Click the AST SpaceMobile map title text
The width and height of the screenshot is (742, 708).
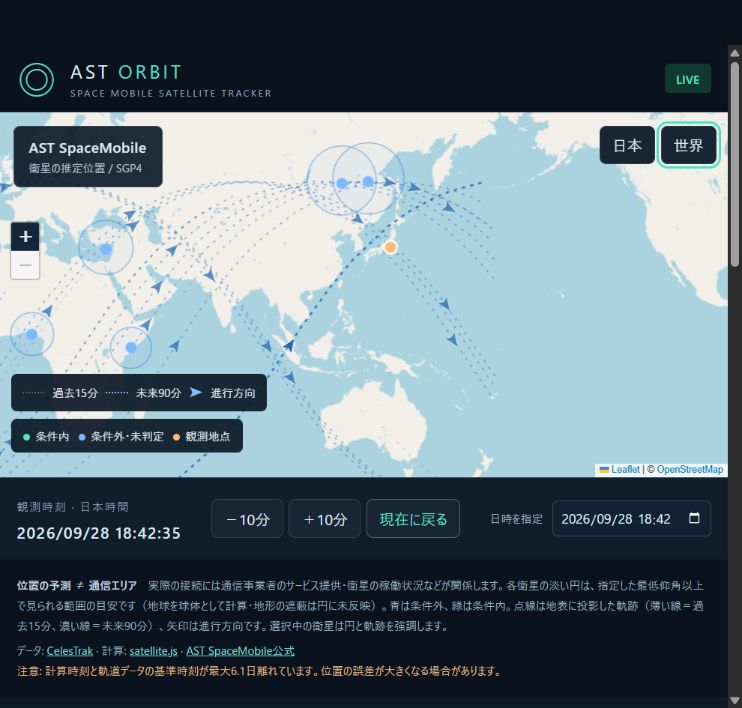coord(87,148)
